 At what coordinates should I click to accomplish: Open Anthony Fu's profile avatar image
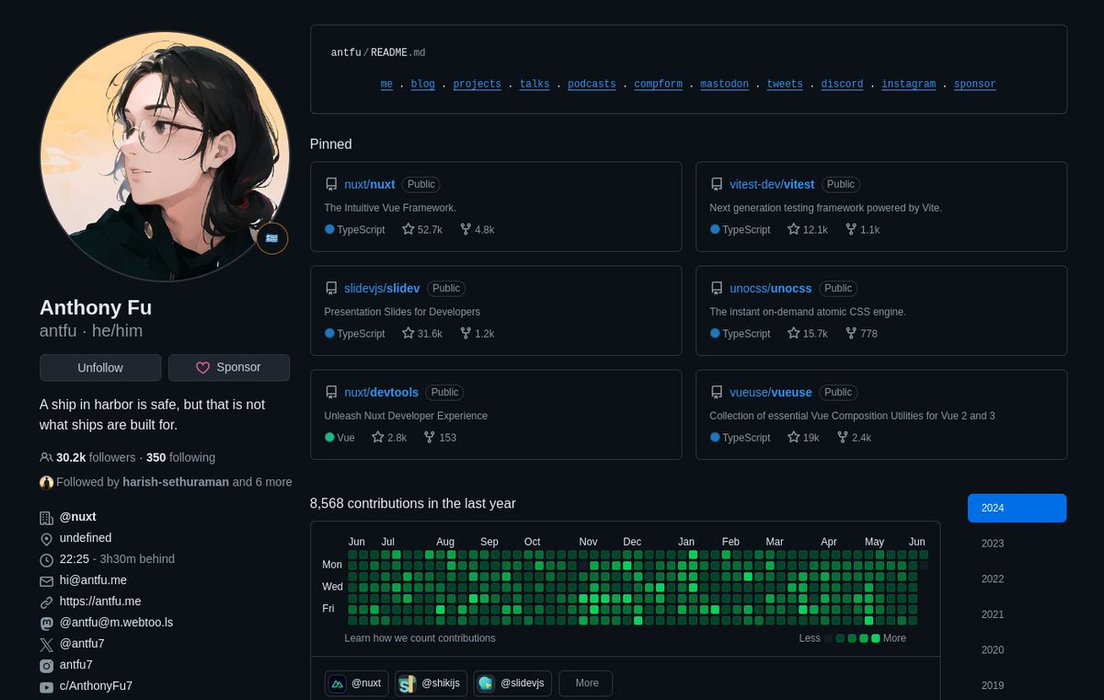(x=165, y=156)
